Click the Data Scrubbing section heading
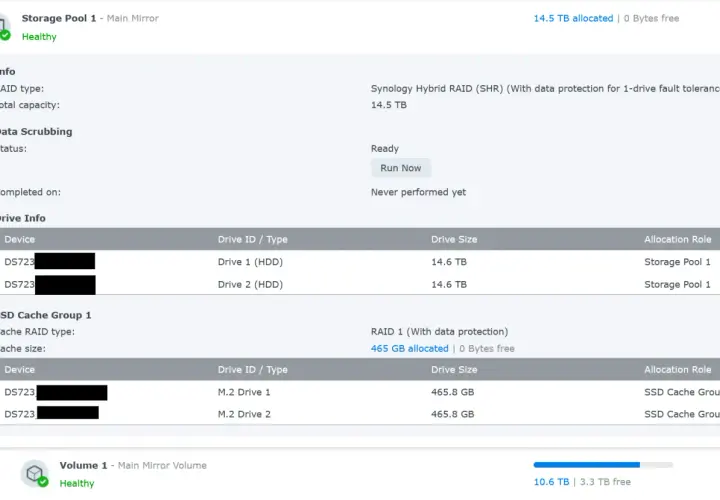Screen dimensions: 720x500 click(x=36, y=132)
